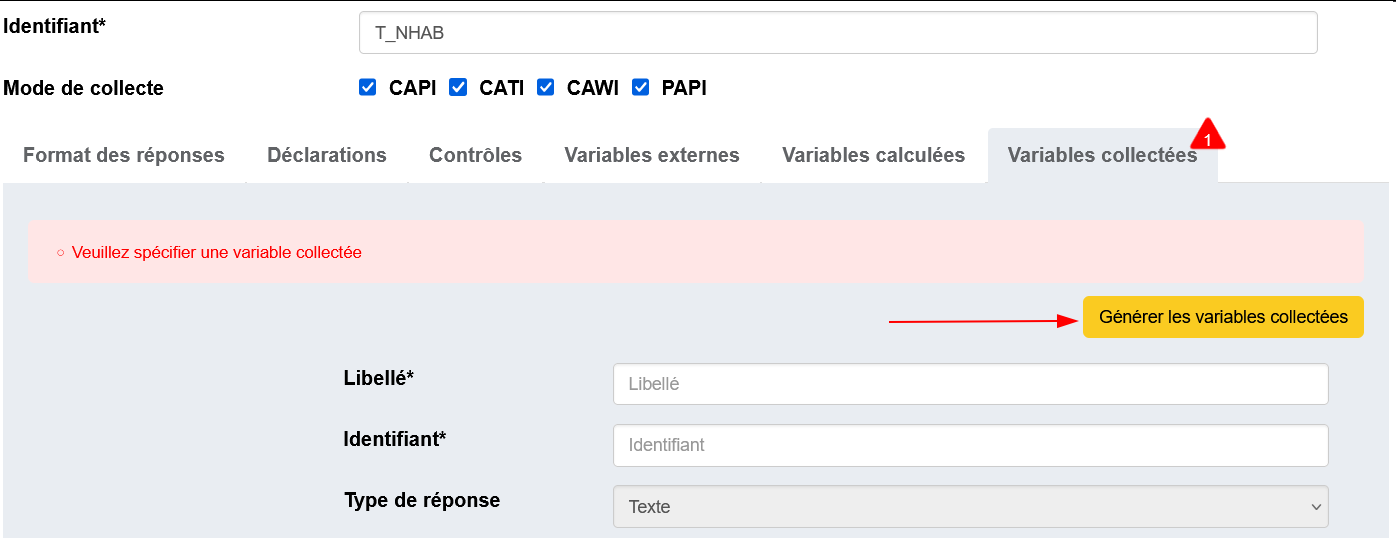Click the red warning badge showing 1

tap(1207, 139)
